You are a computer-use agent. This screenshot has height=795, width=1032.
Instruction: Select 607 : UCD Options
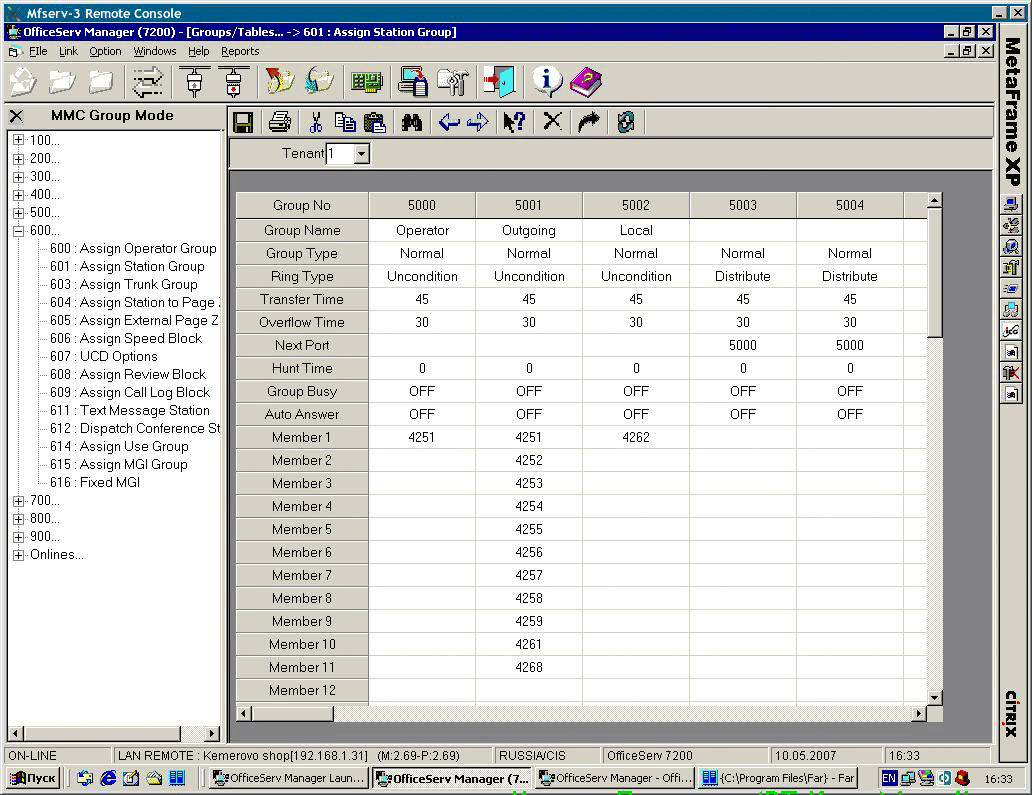tap(104, 356)
